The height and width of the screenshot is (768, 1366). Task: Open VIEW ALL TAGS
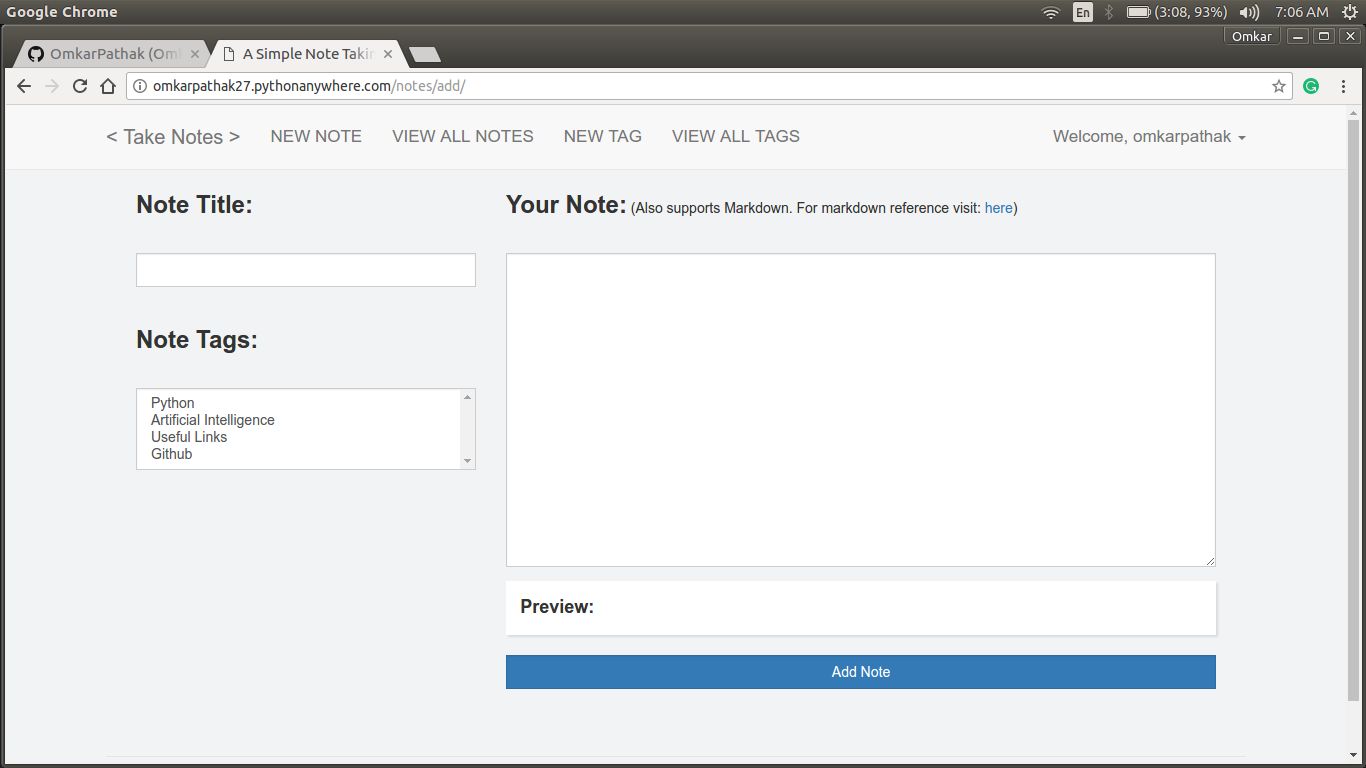pos(736,136)
